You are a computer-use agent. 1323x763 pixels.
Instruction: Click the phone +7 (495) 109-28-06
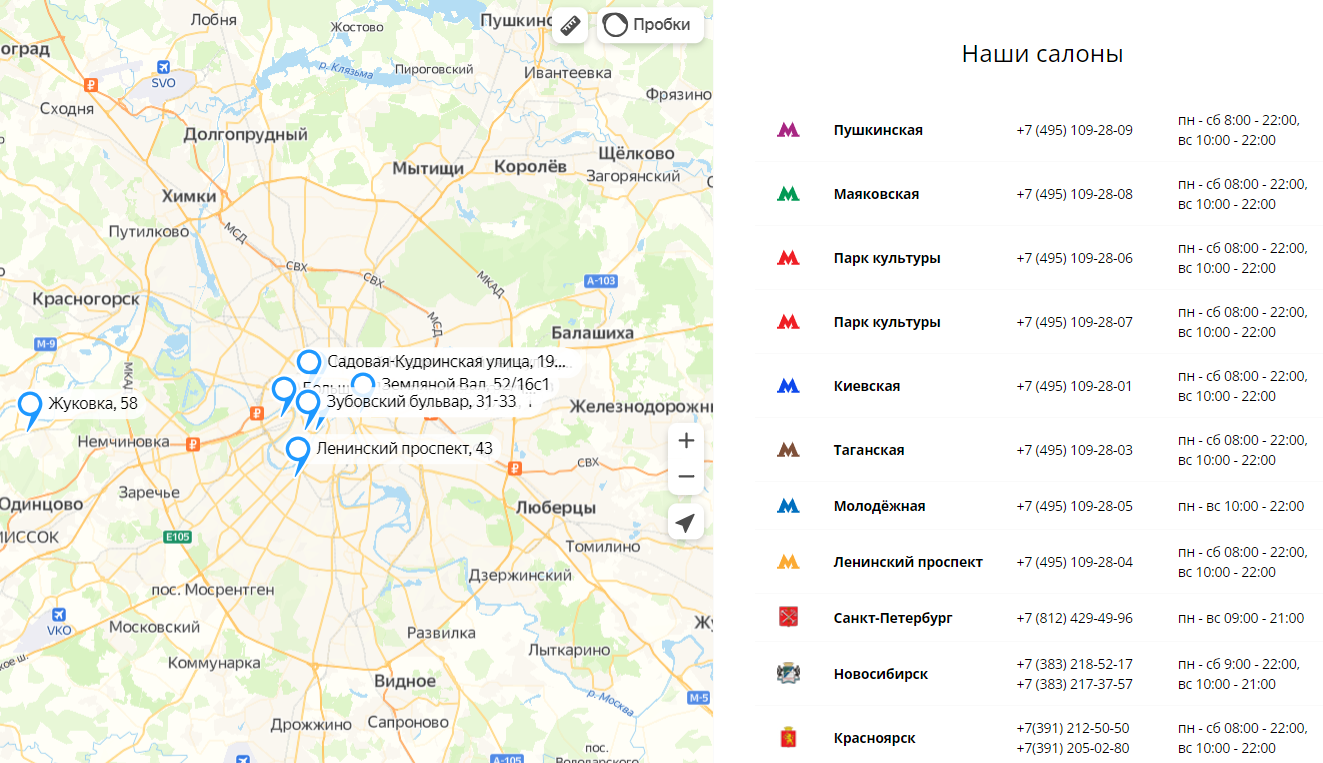click(x=1074, y=258)
